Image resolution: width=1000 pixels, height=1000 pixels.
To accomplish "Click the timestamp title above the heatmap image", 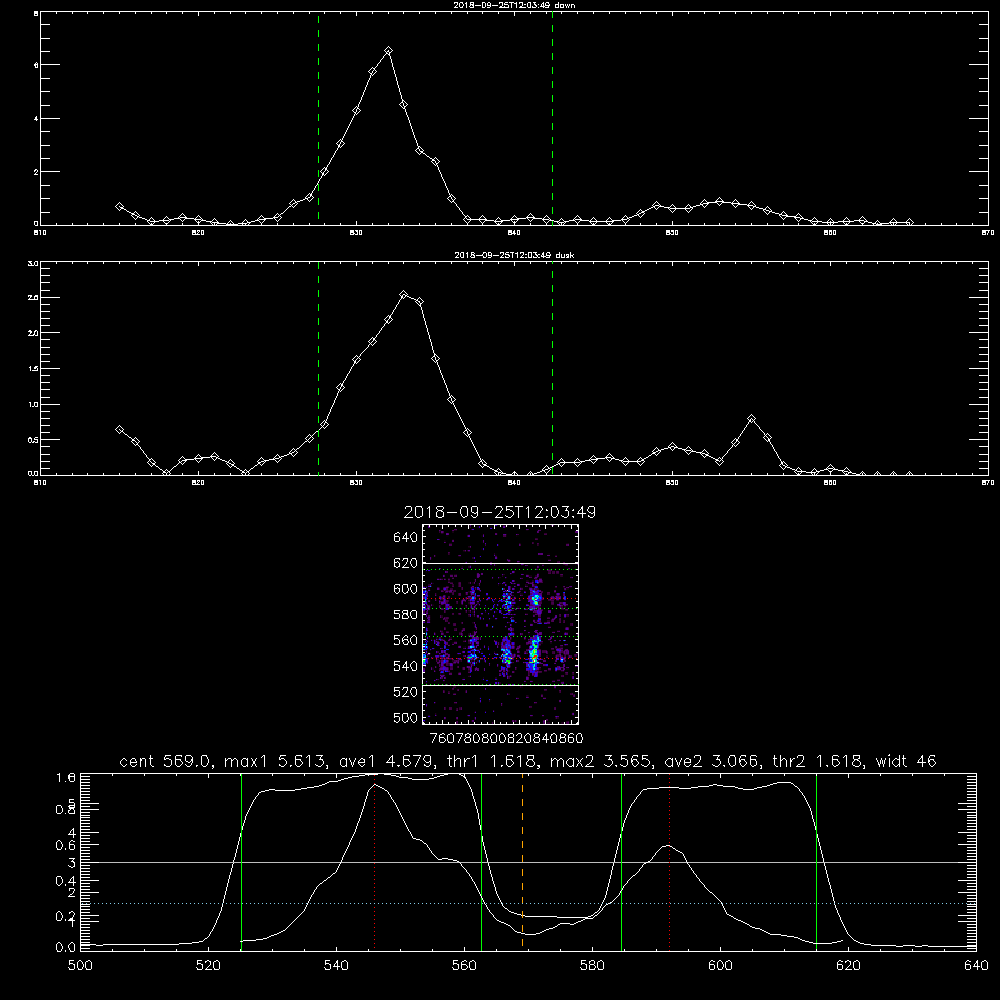I will (500, 512).
